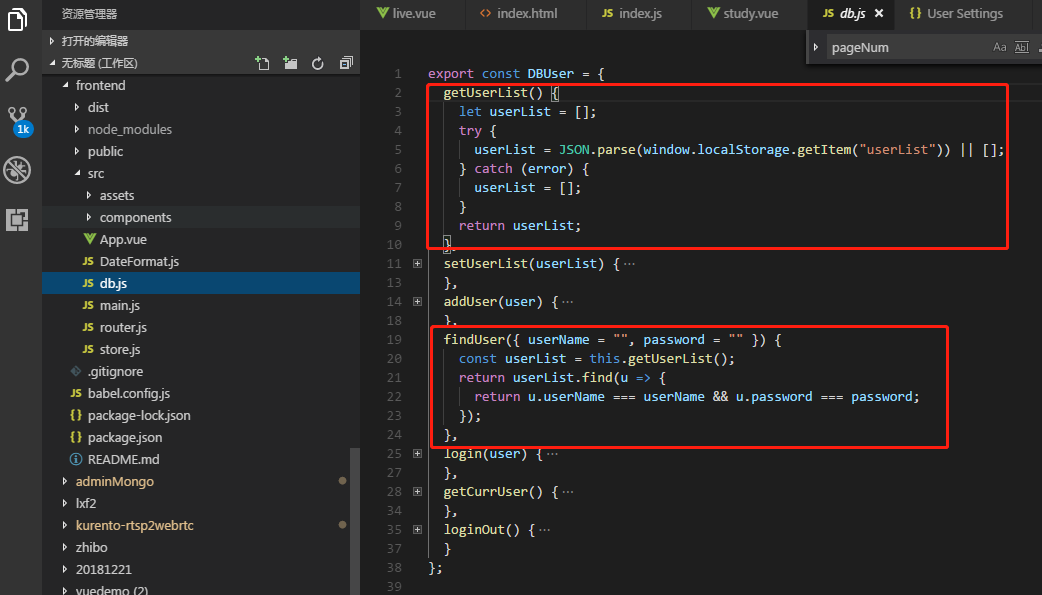Close the db.js editor tab
Screen dimensions: 1042x595
click(x=879, y=14)
